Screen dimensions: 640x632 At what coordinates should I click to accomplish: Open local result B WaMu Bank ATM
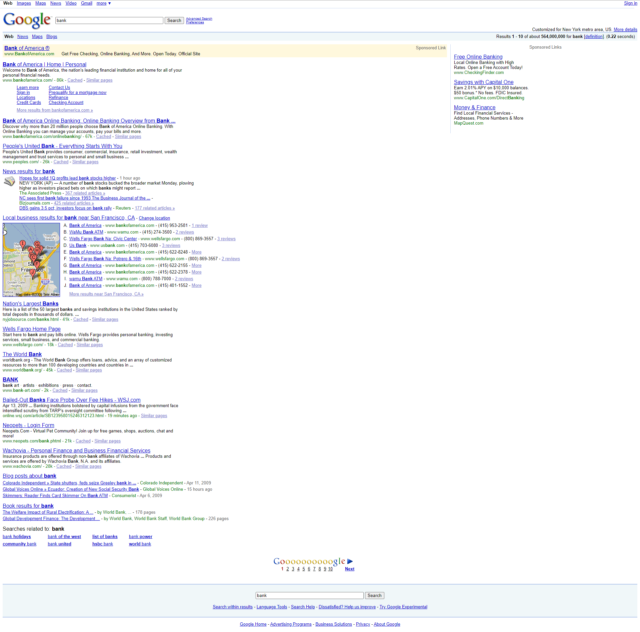86,232
